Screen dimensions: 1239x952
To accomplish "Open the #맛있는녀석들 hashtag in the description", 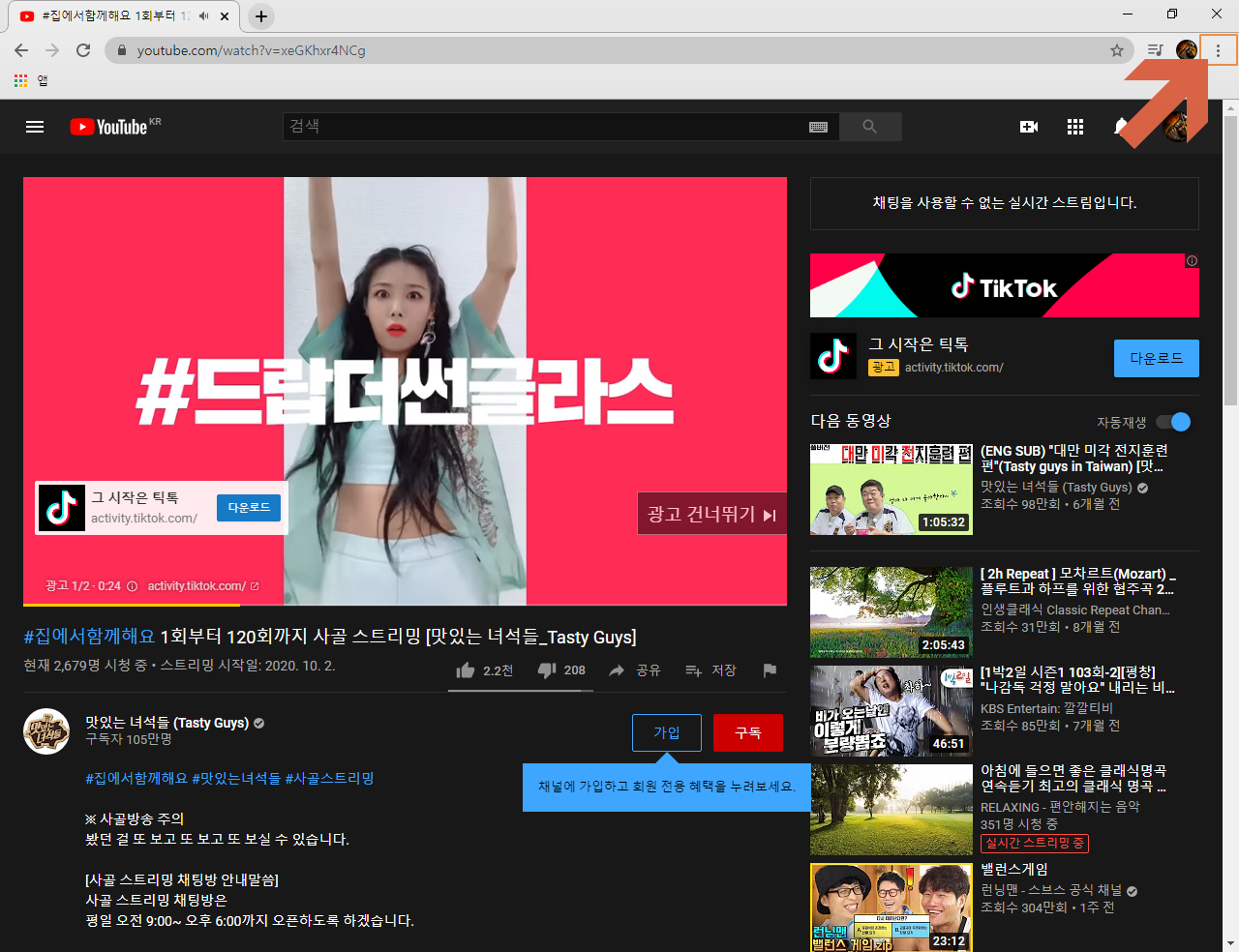I will click(x=236, y=778).
